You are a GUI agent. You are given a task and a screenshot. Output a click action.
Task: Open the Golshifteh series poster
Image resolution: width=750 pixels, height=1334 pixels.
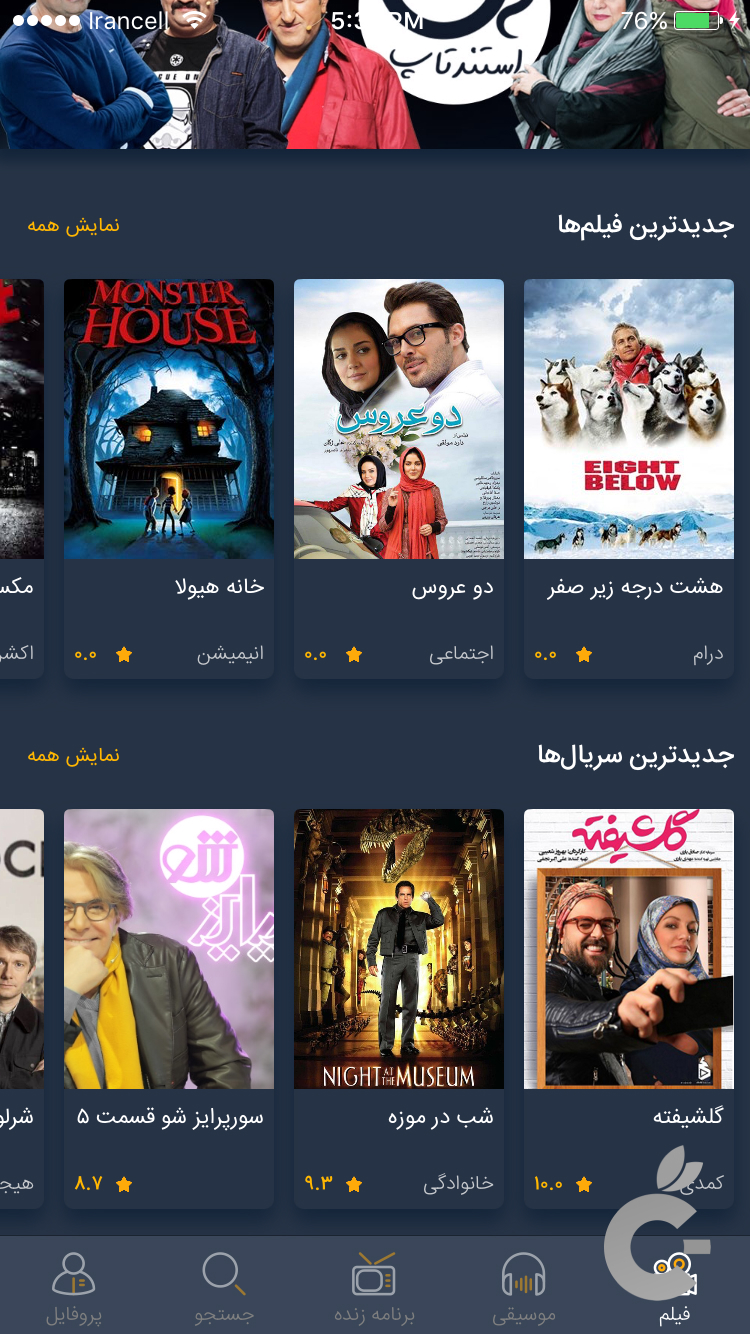[x=629, y=948]
